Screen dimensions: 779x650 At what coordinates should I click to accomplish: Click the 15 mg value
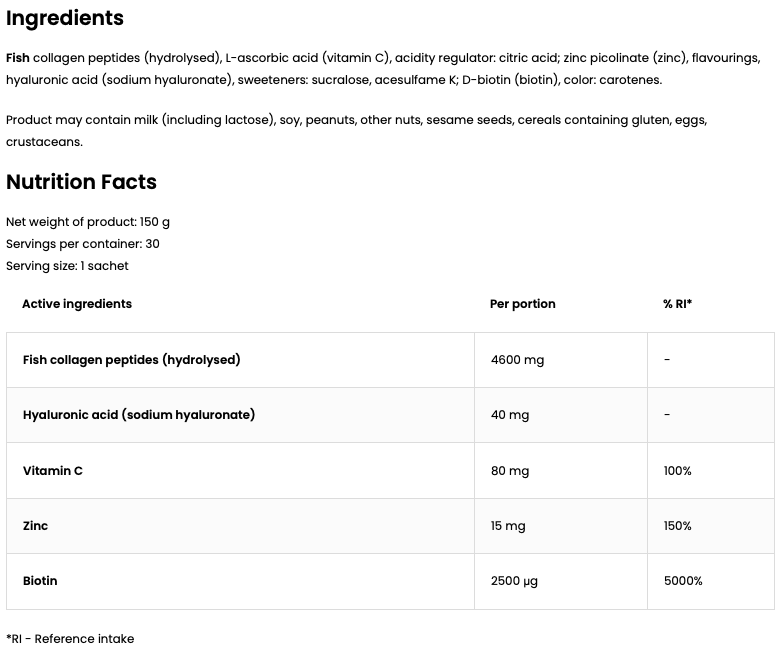click(x=508, y=526)
